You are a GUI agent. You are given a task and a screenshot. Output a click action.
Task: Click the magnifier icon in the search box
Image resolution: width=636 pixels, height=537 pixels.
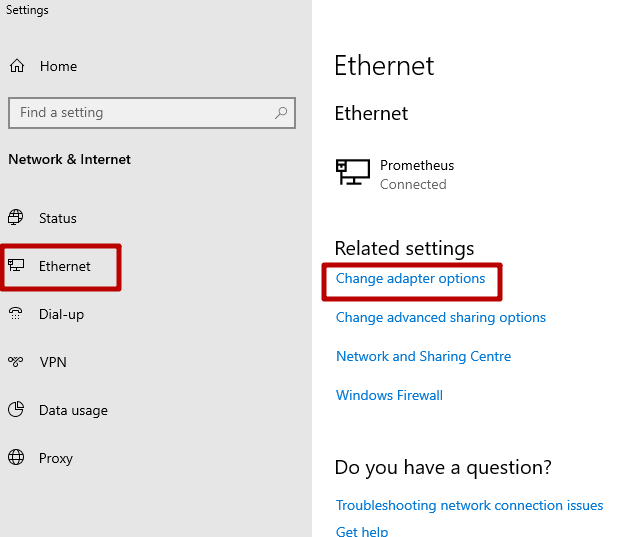pos(282,113)
